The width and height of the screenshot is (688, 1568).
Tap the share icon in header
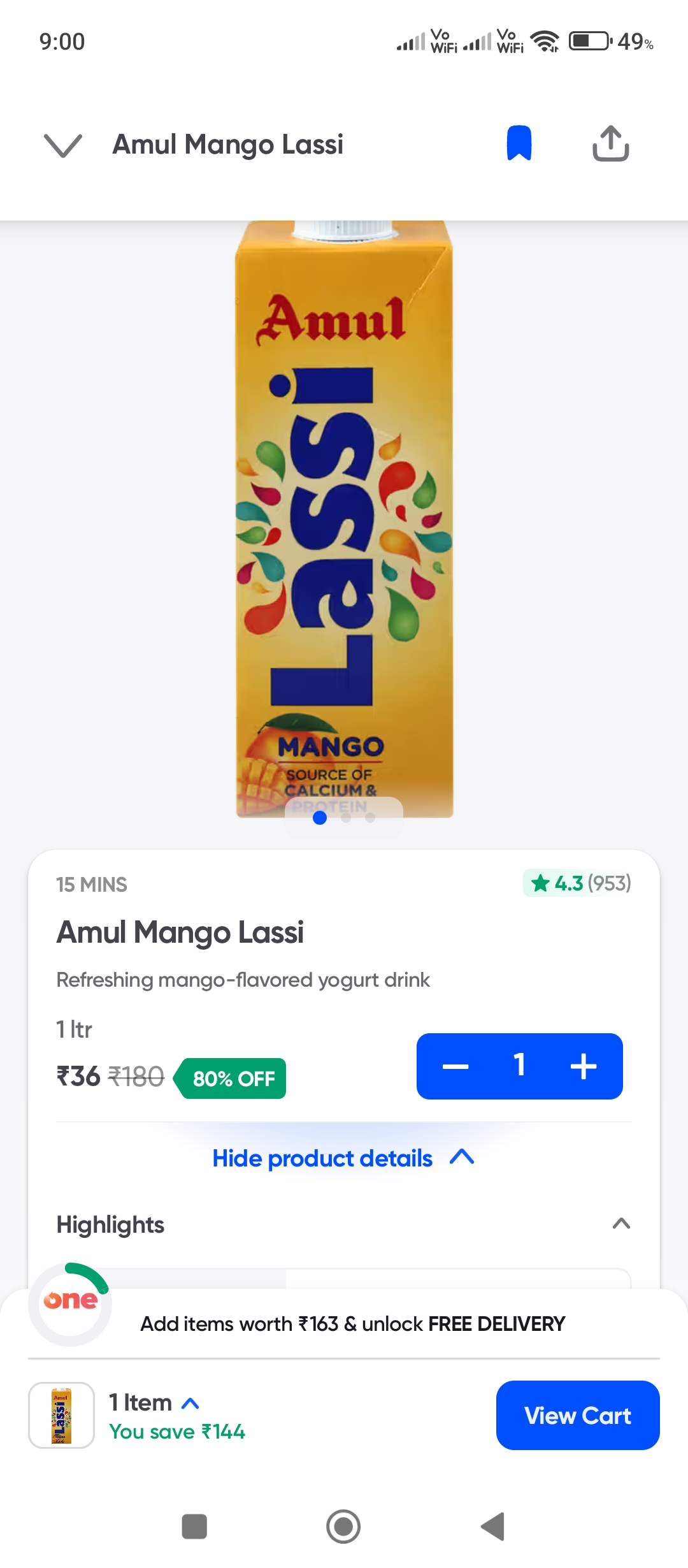tap(610, 143)
